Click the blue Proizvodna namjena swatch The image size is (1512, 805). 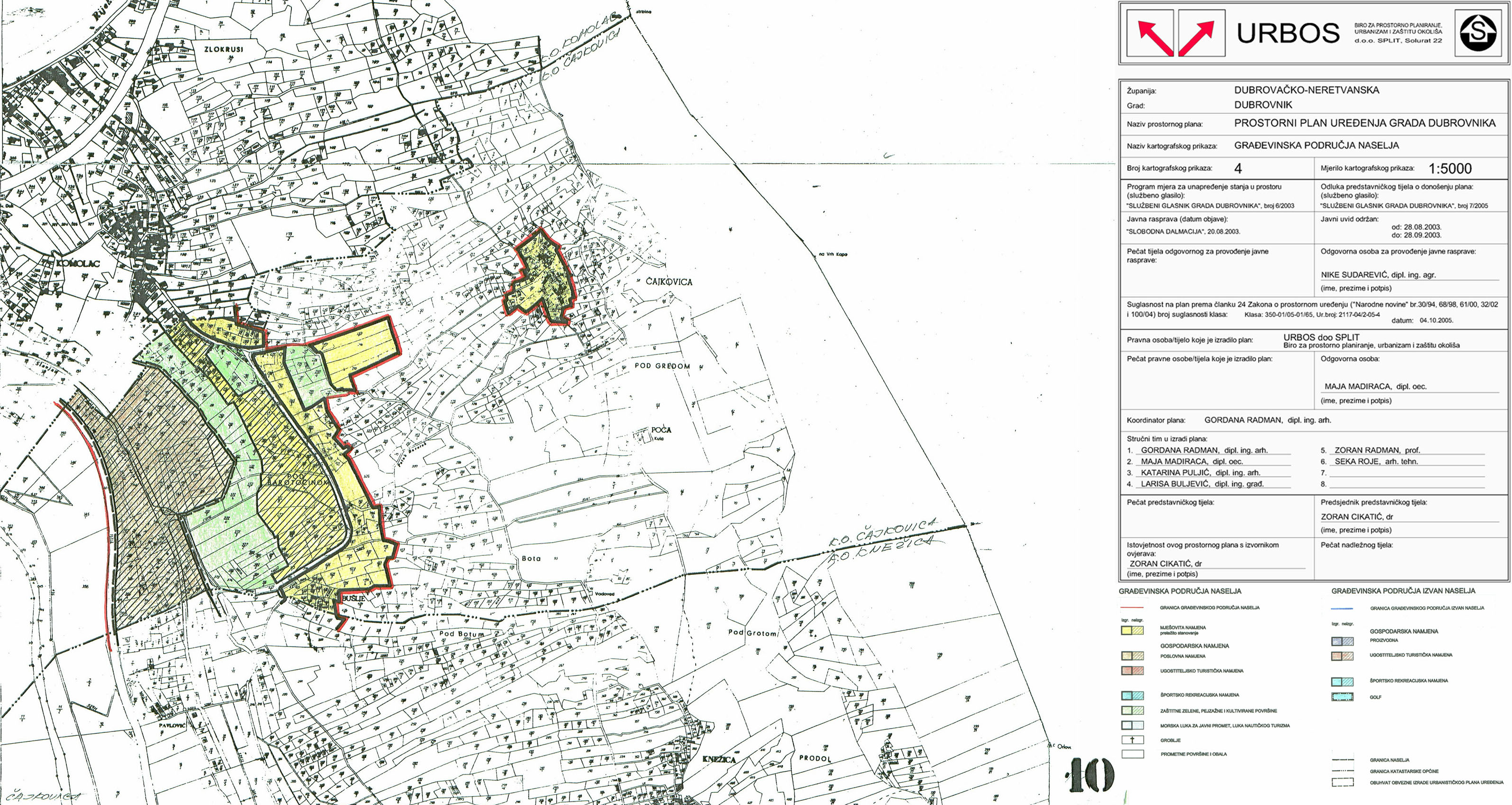coord(1343,641)
